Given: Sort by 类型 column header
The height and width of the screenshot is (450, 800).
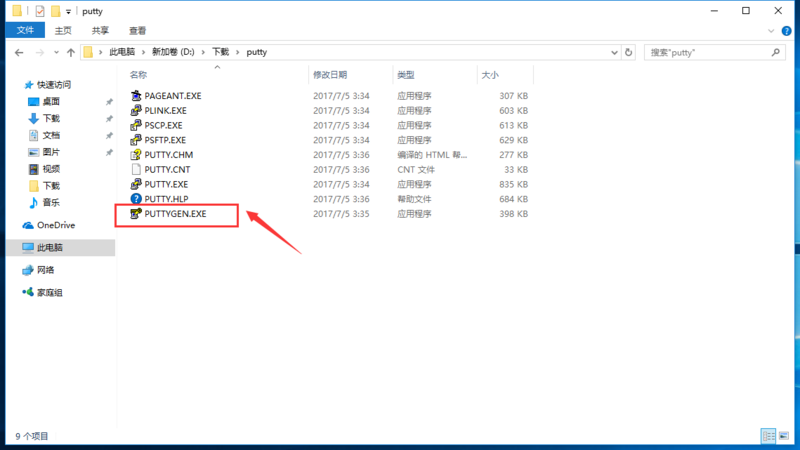Looking at the screenshot, I should click(x=435, y=75).
